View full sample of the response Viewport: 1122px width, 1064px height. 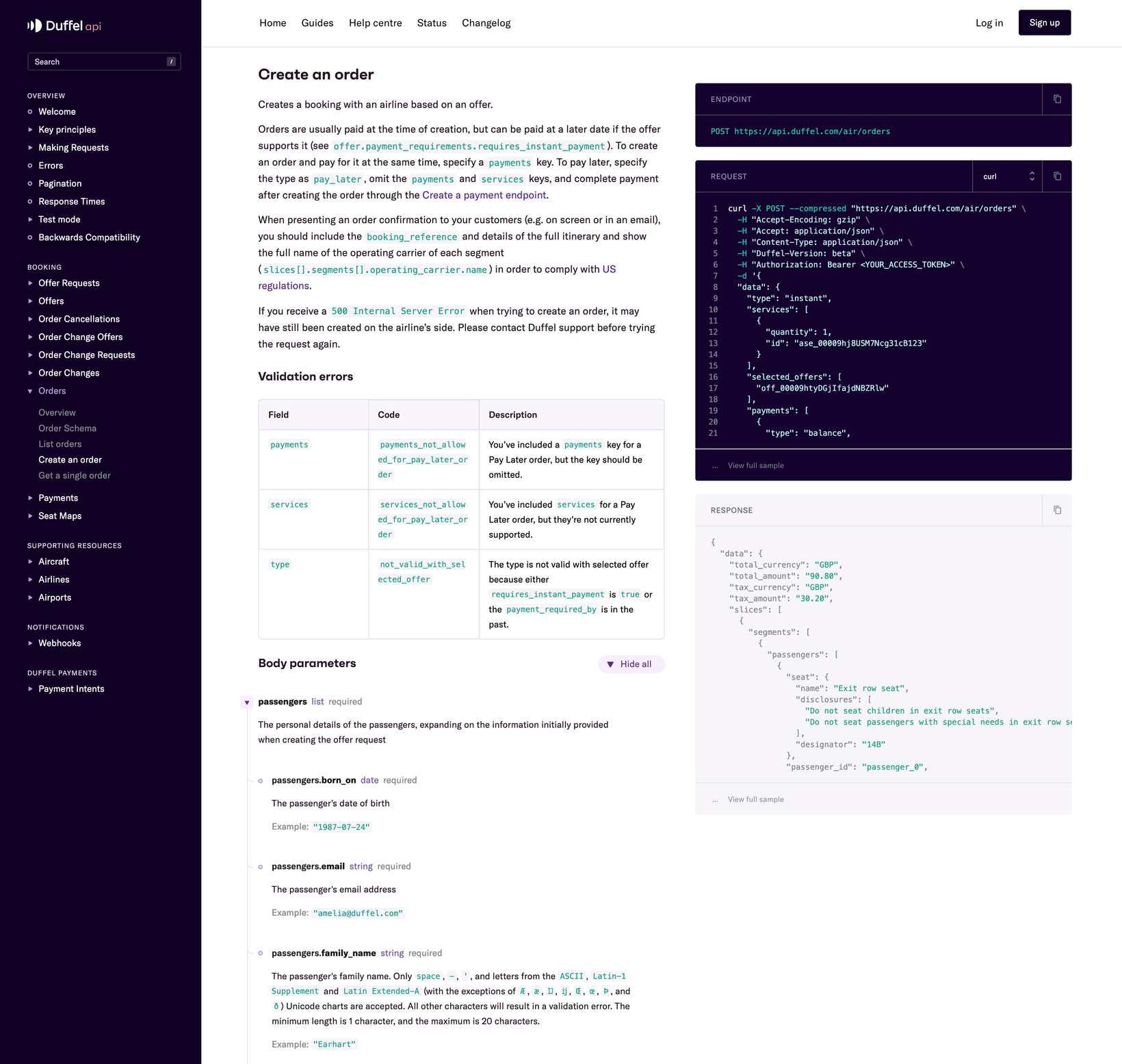755,799
